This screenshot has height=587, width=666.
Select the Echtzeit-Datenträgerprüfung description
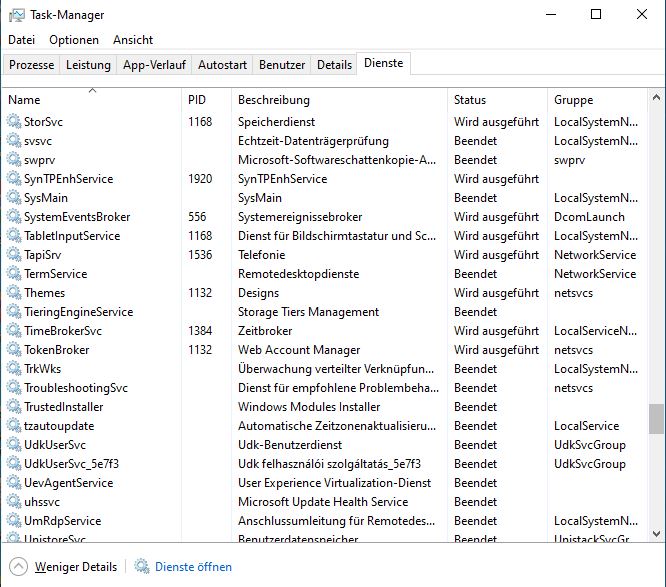(x=313, y=141)
